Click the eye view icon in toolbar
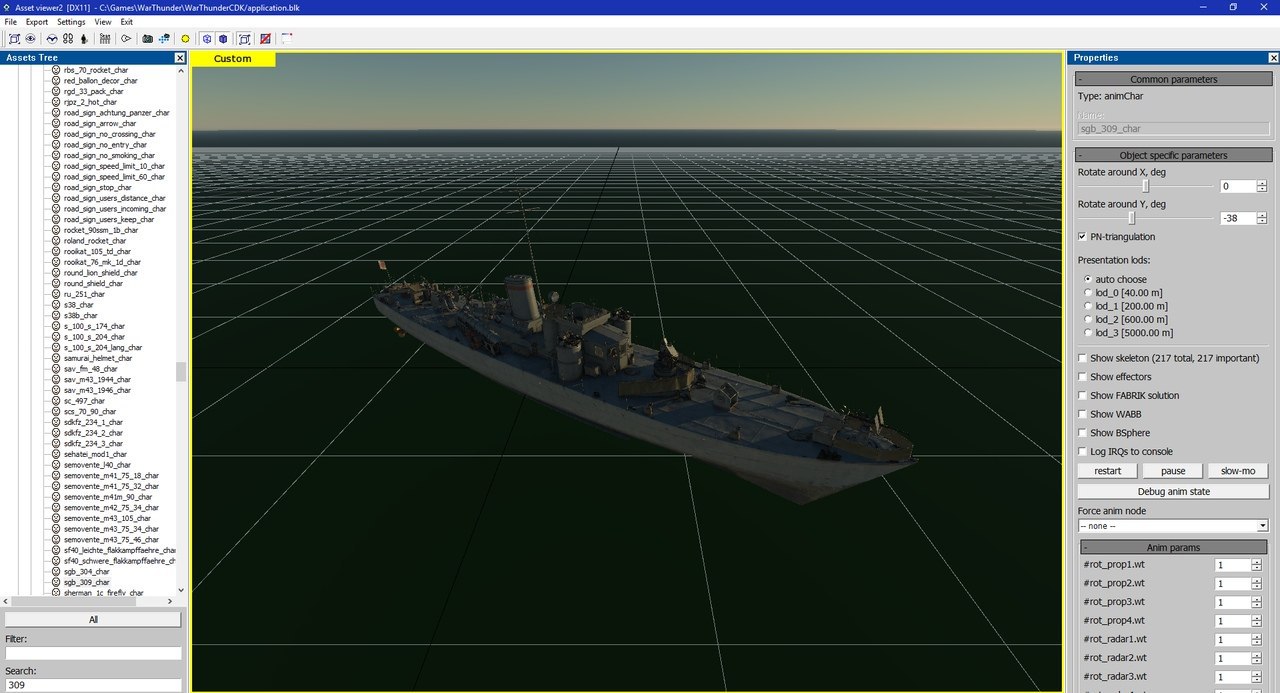 (x=31, y=39)
